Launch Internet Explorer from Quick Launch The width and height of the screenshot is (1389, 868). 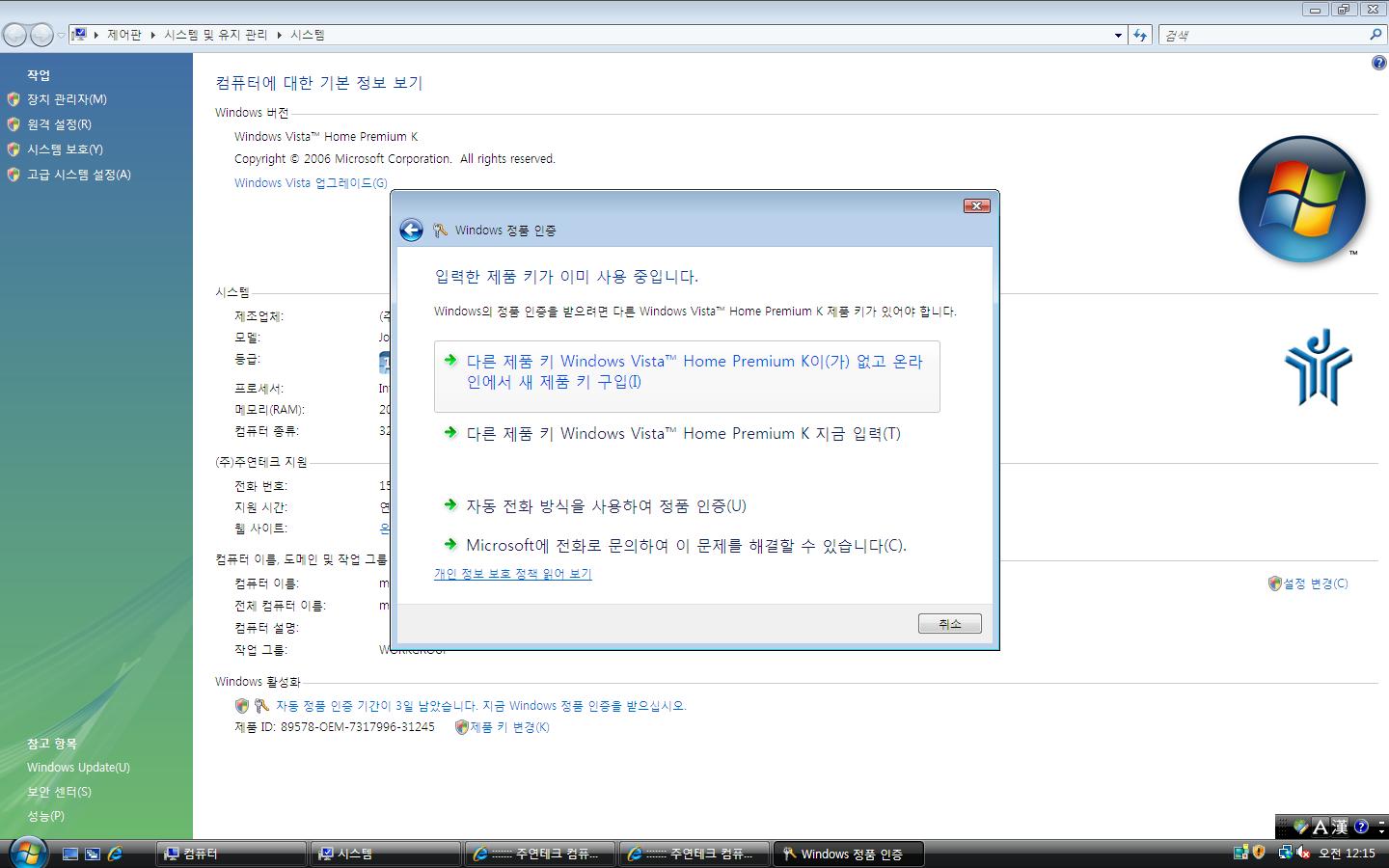(115, 854)
